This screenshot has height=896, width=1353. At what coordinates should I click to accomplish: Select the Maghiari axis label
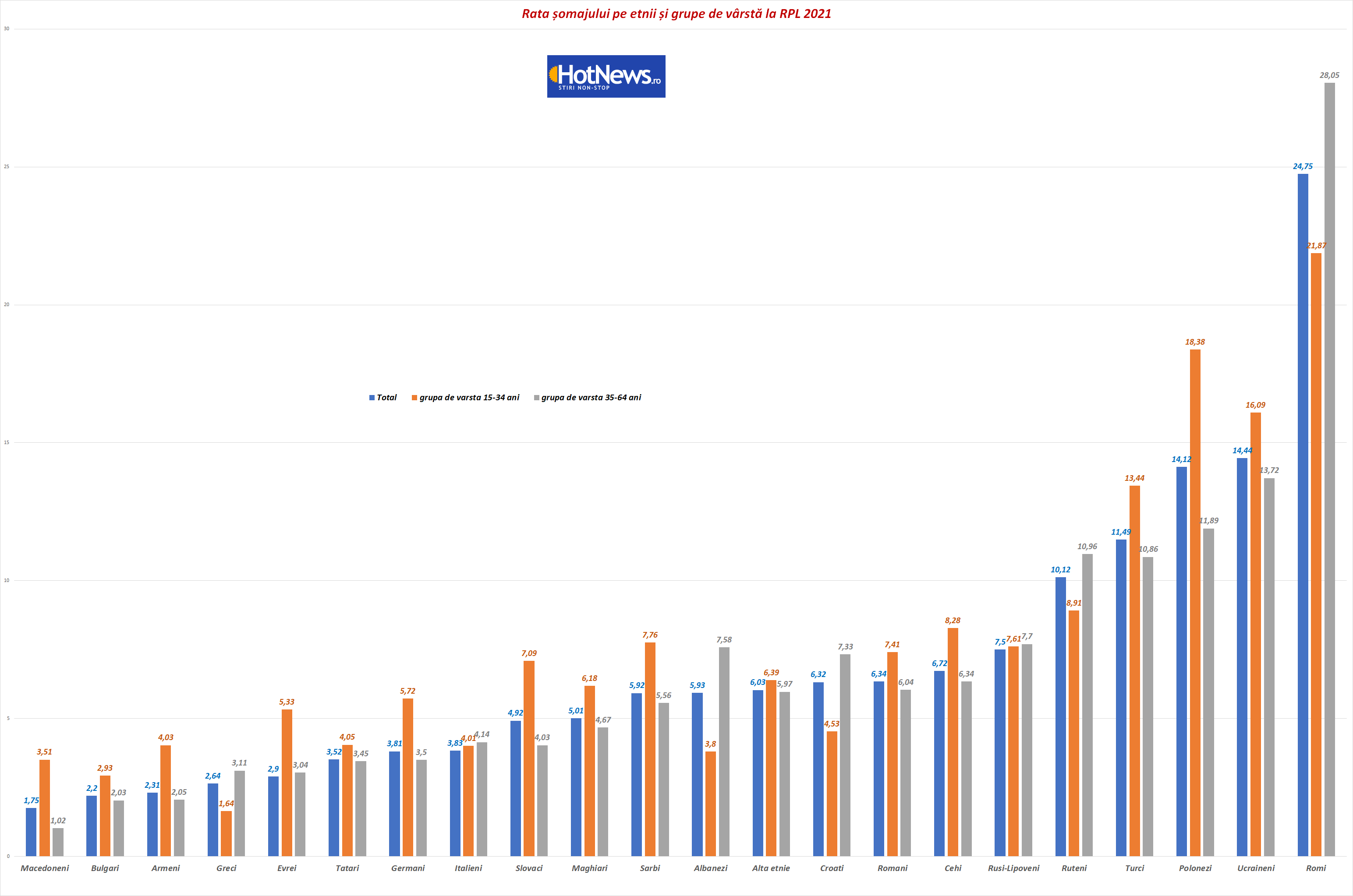(x=589, y=868)
